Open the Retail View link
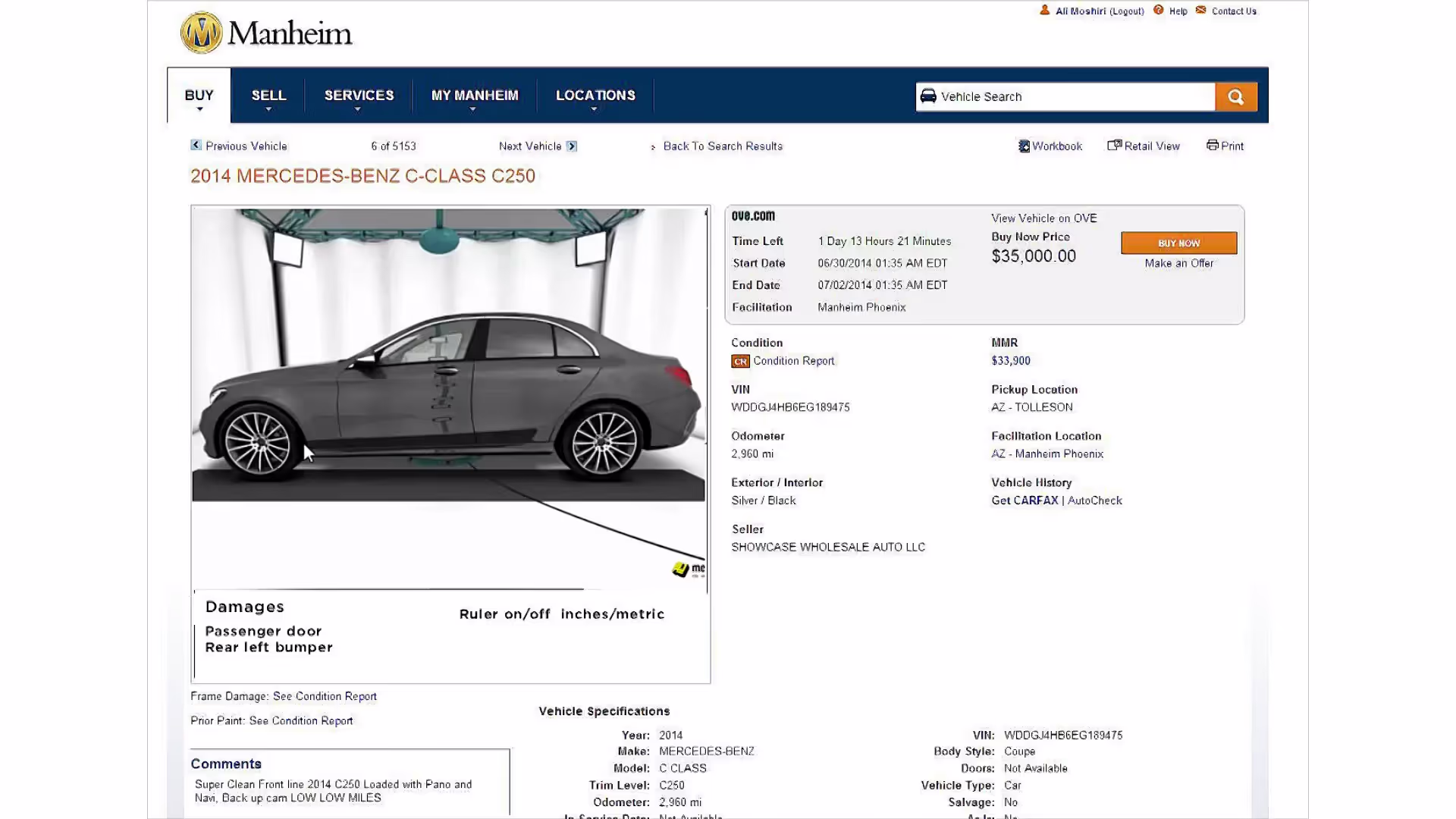Image resolution: width=1456 pixels, height=819 pixels. [1152, 146]
